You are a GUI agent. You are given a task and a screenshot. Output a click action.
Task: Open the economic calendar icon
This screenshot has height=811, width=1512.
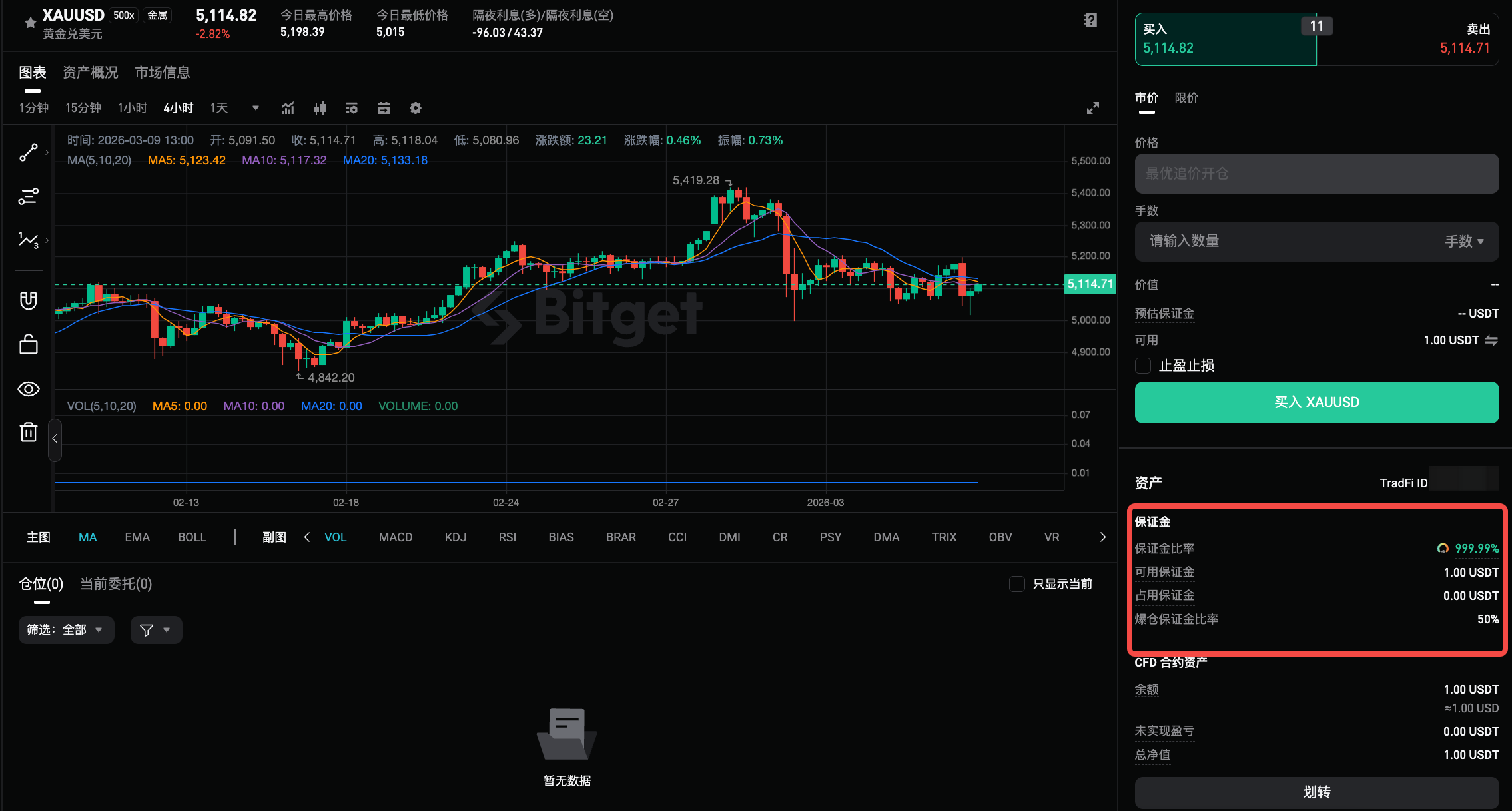(x=383, y=108)
